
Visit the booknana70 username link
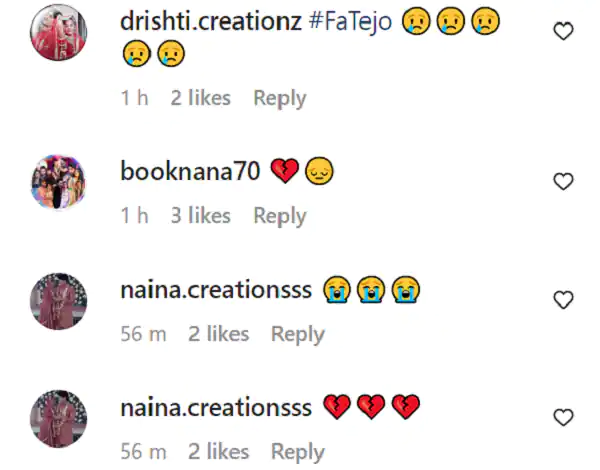pyautogui.click(x=190, y=171)
